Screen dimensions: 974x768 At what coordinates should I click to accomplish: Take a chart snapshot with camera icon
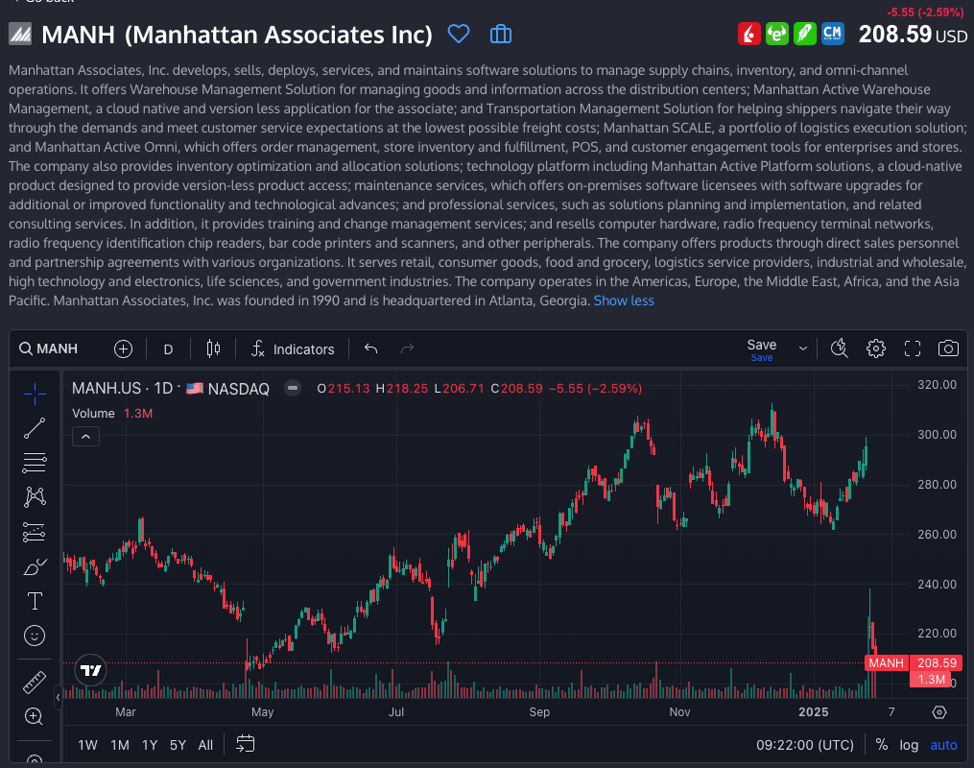coord(948,349)
